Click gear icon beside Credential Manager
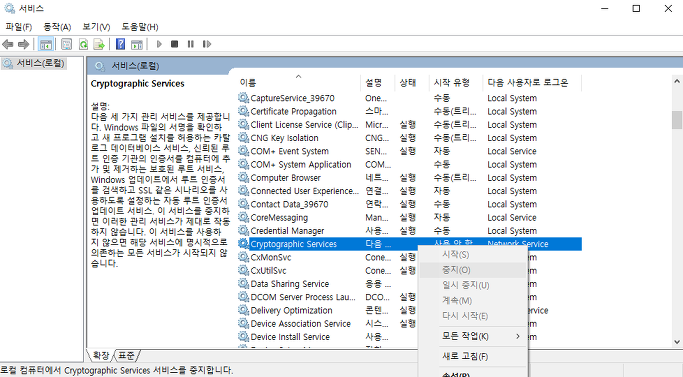This screenshot has width=683, height=377. pos(243,231)
